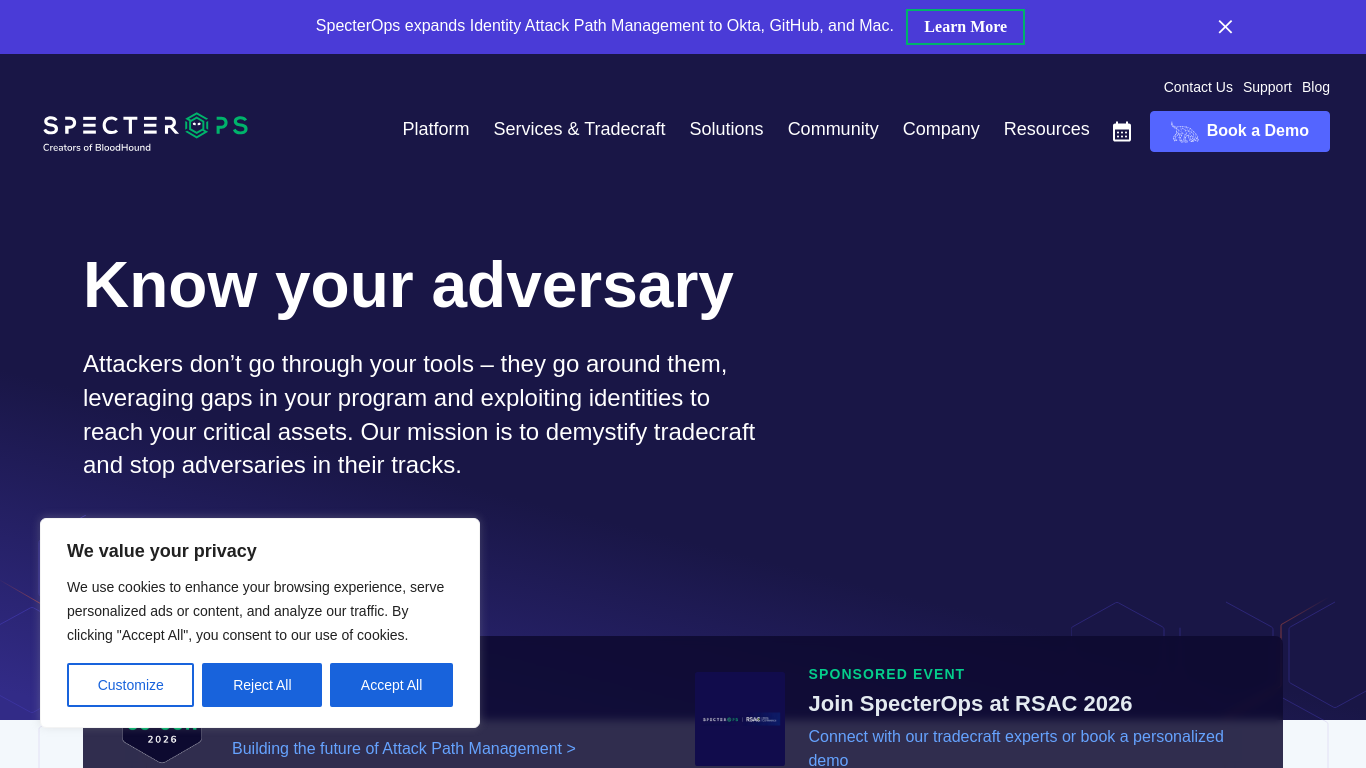Click the We use cookies consent paragraph
Screen dimensions: 1366x768
pyautogui.click(x=256, y=611)
